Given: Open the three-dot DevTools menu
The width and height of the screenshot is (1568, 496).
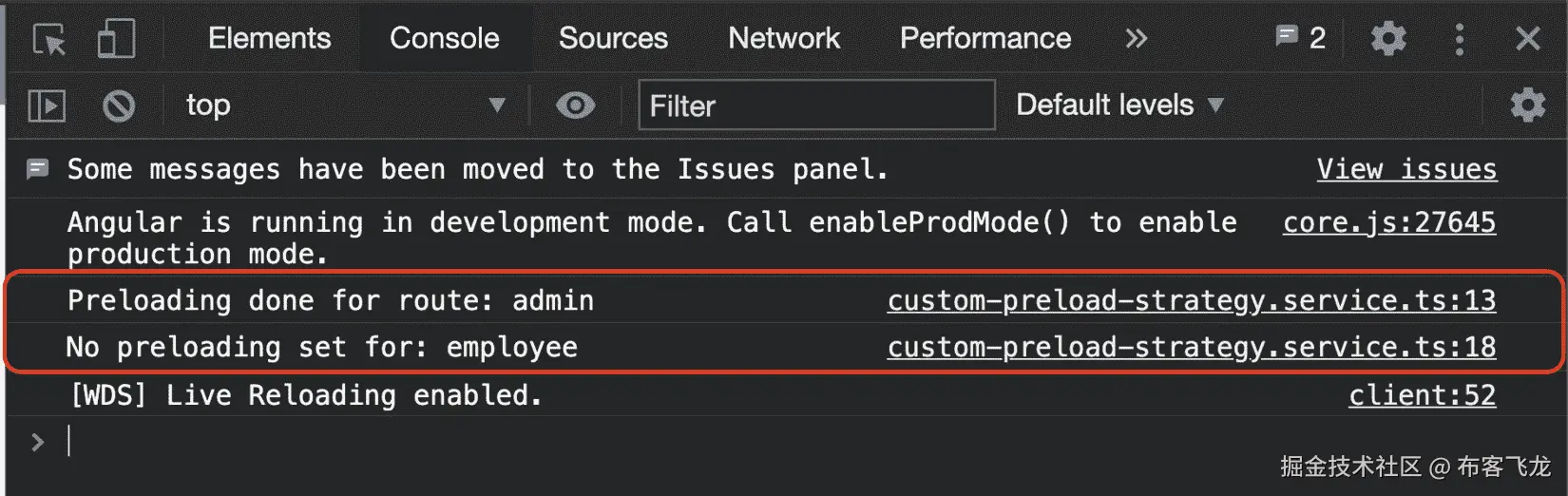Looking at the screenshot, I should pos(1459,39).
